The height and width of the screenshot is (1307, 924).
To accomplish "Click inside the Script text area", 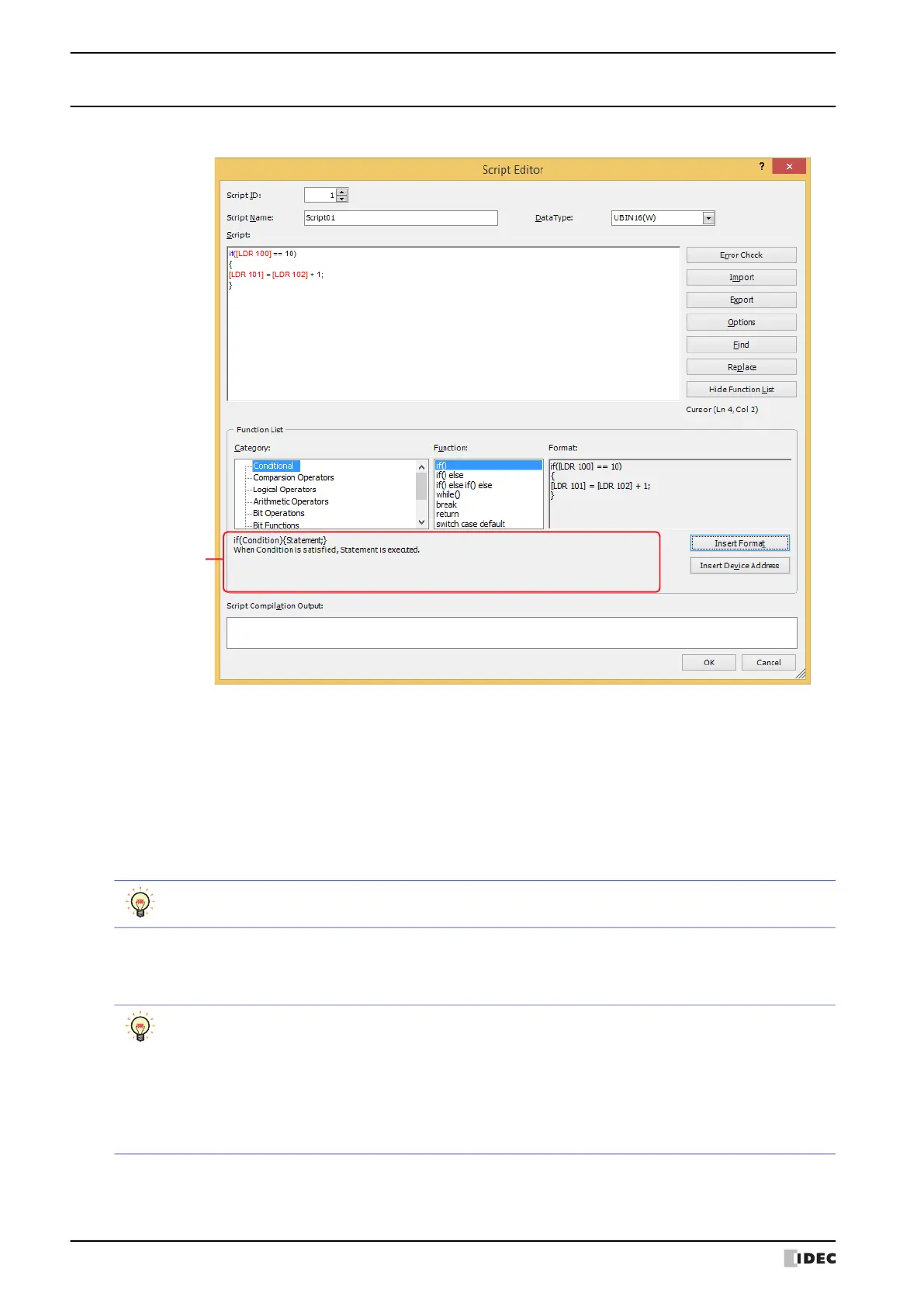I will coord(453,324).
